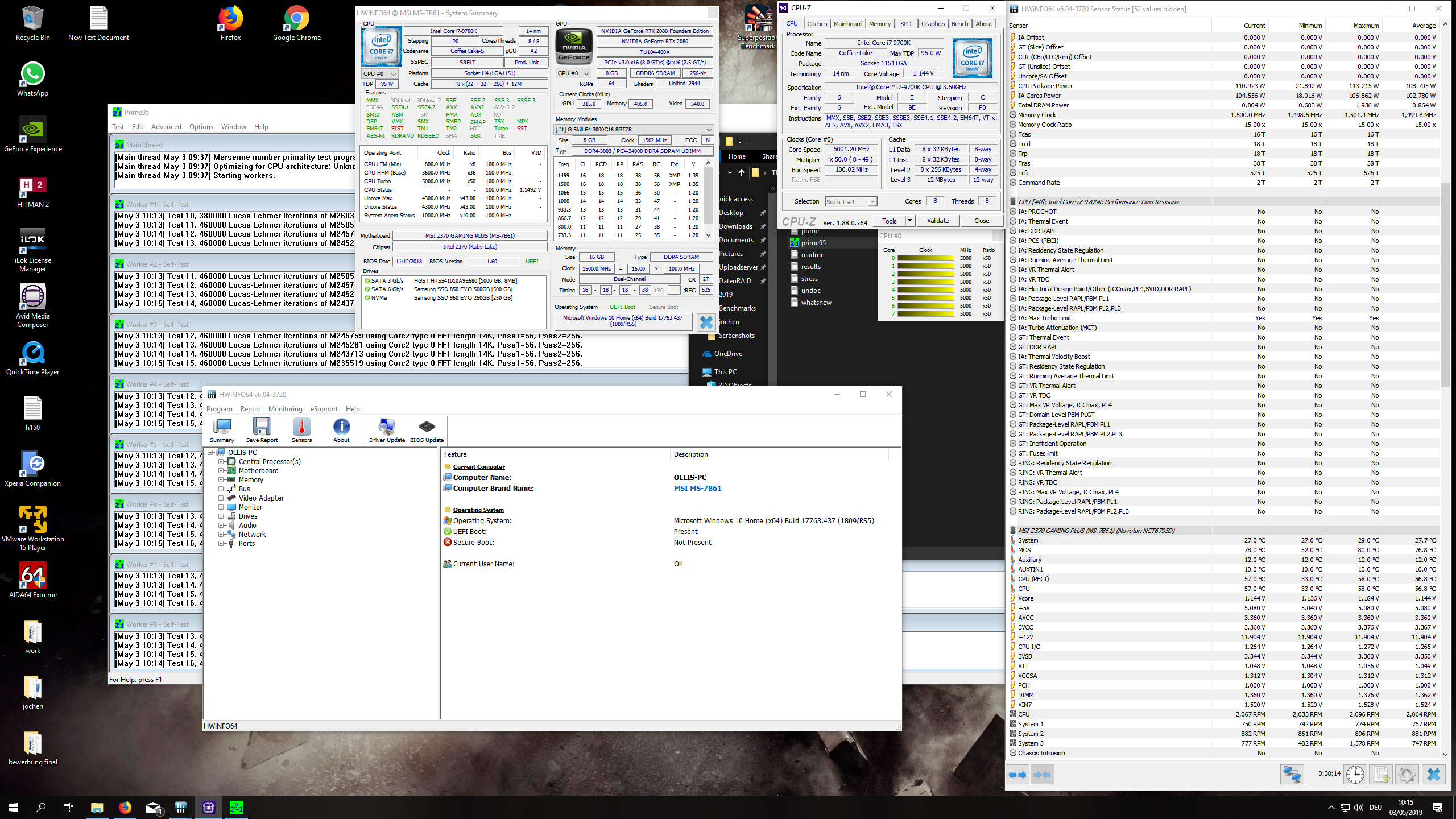Open the remote network monitors icon
This screenshot has width=1456, height=819.
click(x=1292, y=775)
